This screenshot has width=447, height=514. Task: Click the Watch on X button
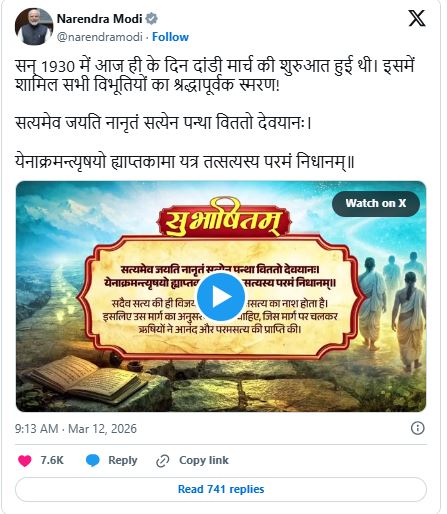(x=376, y=203)
